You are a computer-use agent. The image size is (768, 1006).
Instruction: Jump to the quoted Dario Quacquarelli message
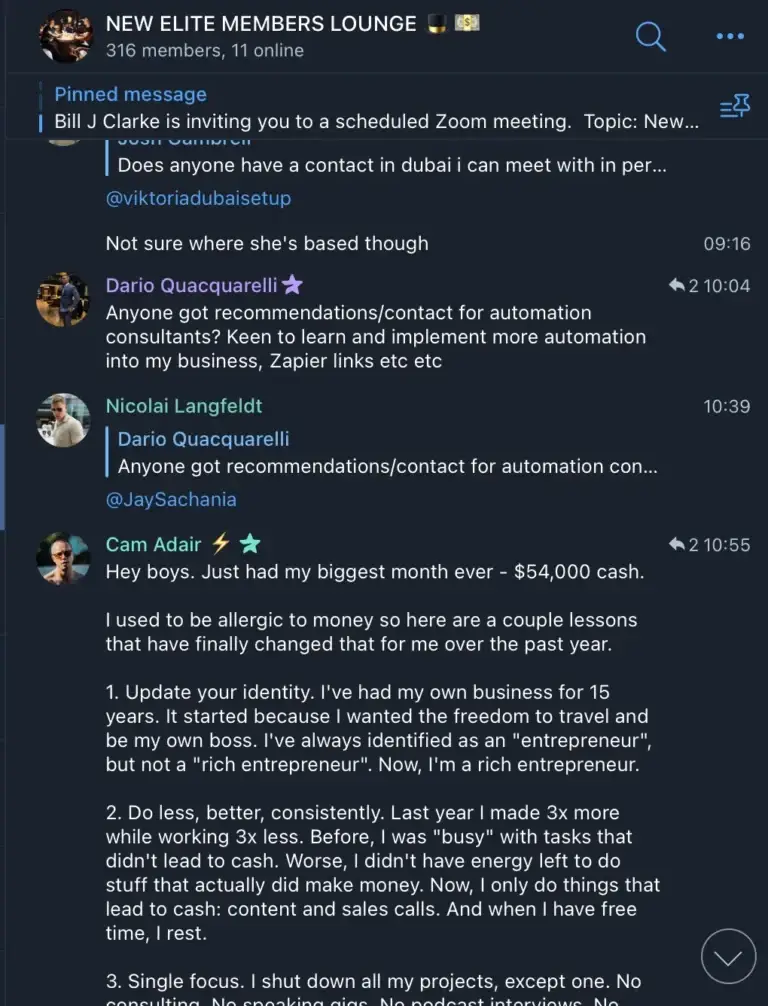tap(387, 453)
